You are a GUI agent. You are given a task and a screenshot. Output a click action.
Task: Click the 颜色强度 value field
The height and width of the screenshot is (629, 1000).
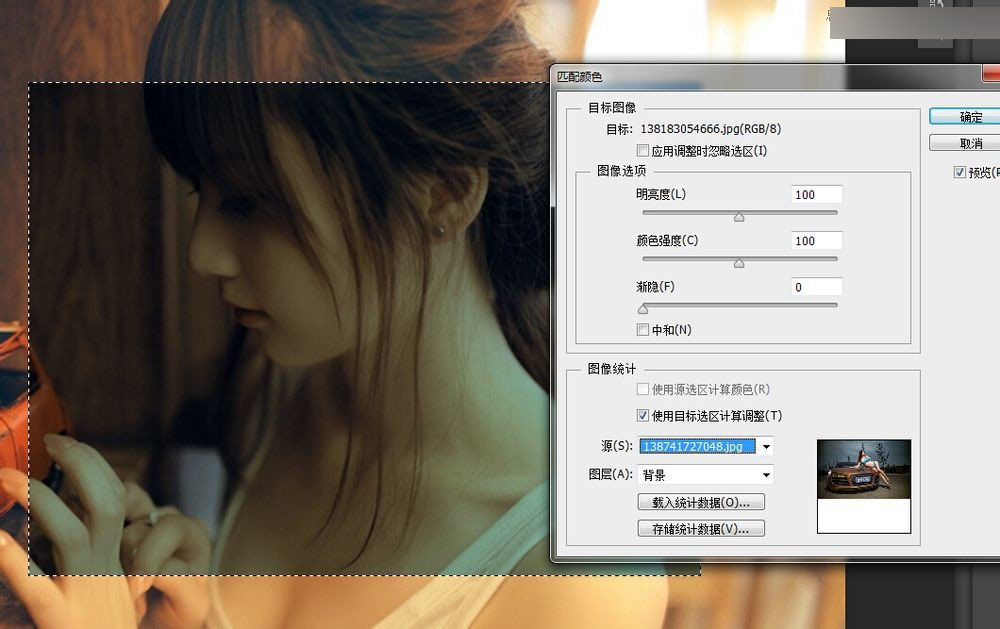[x=816, y=240]
